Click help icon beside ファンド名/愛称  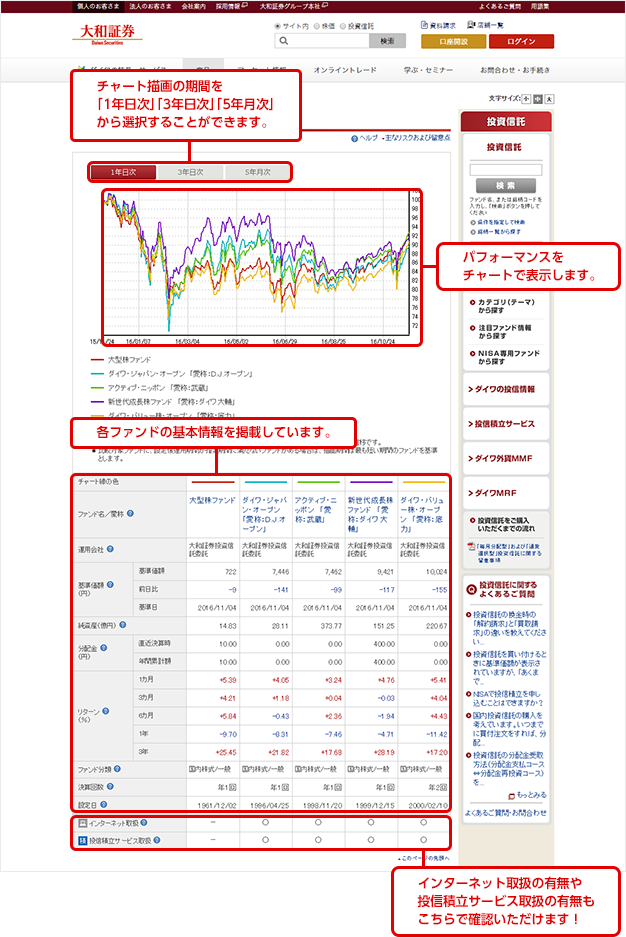130,513
